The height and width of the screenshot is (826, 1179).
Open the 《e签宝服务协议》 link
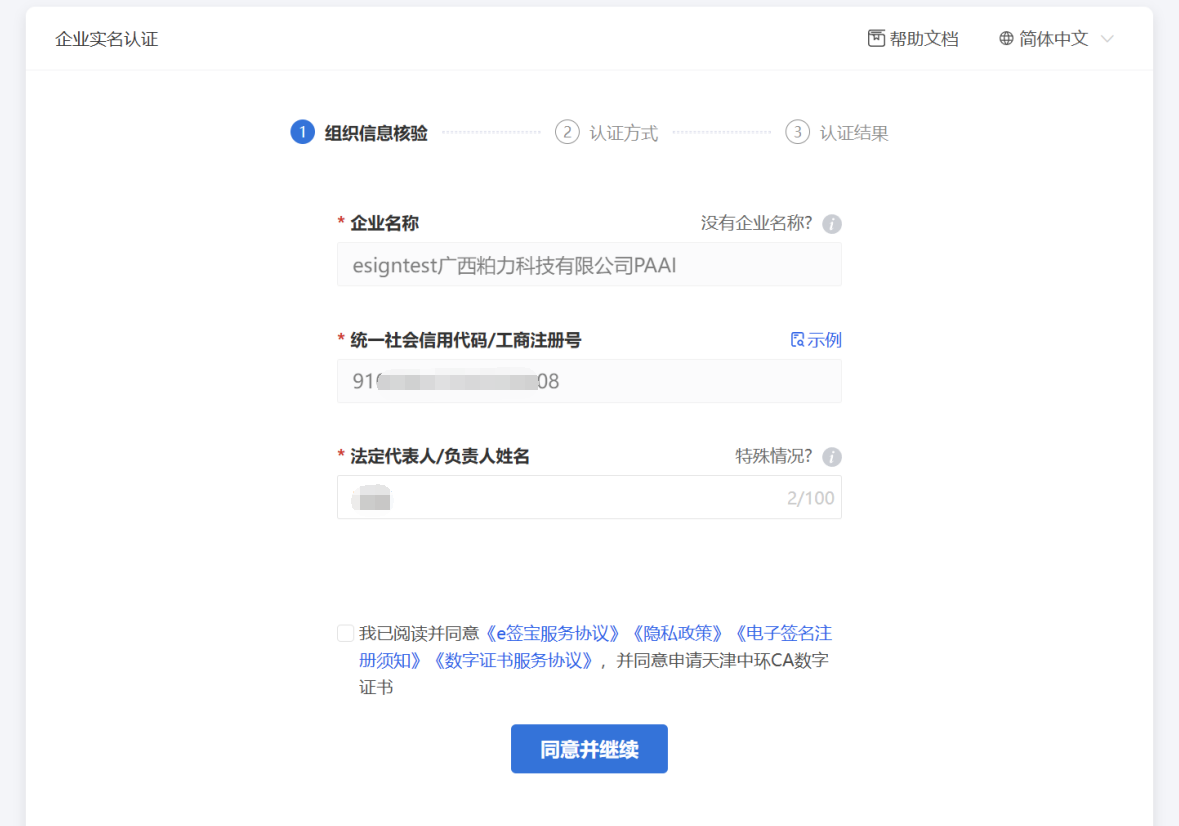click(553, 633)
